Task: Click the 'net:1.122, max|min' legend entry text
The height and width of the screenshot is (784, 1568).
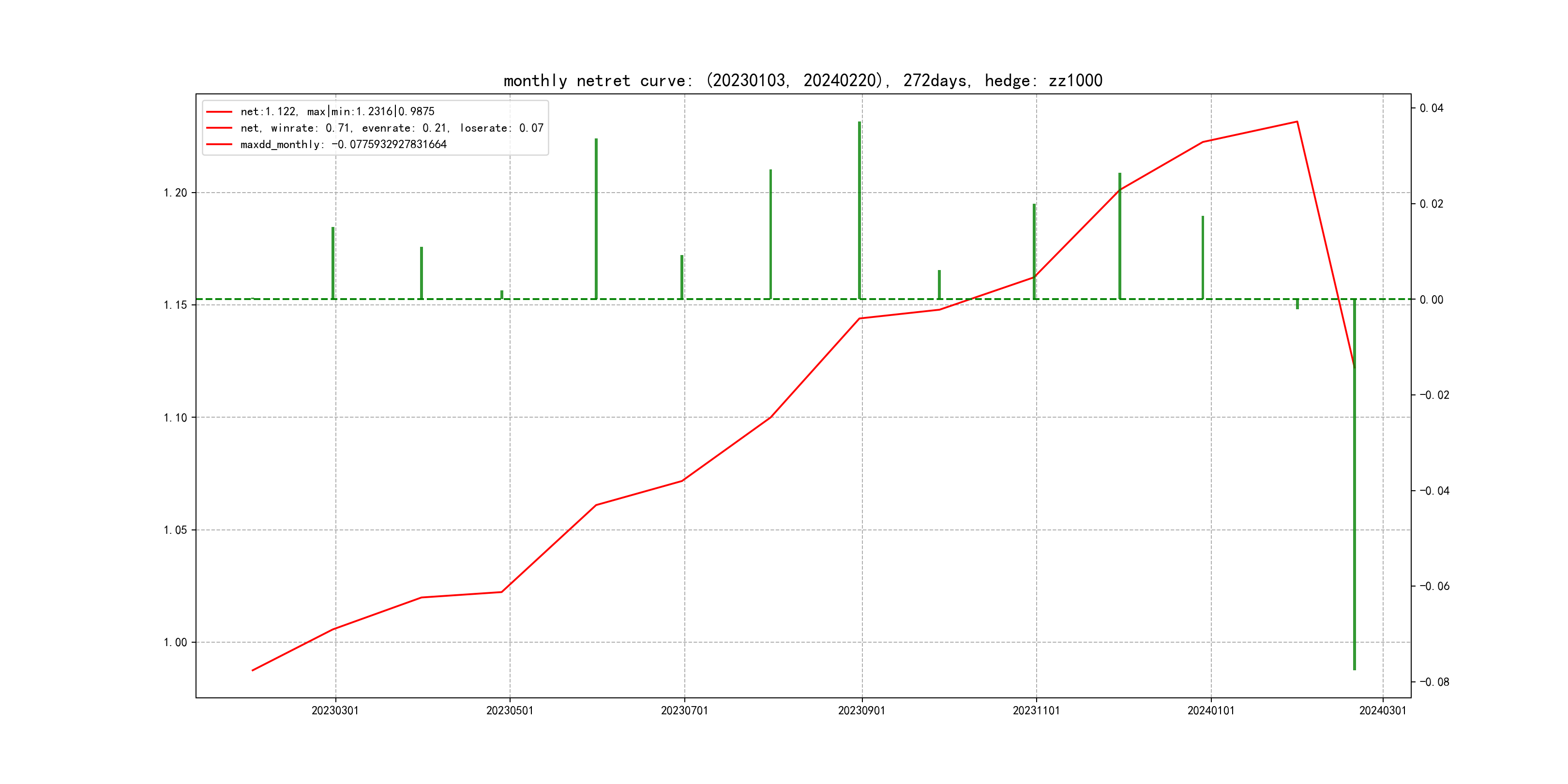Action: (x=337, y=111)
